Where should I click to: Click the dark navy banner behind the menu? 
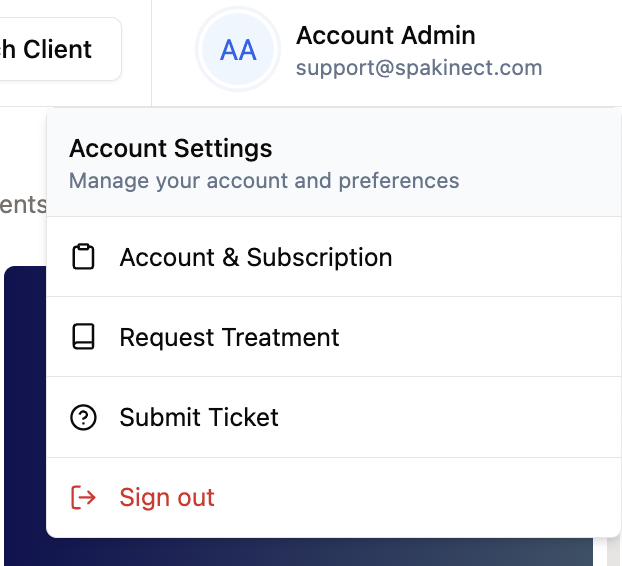[25, 416]
